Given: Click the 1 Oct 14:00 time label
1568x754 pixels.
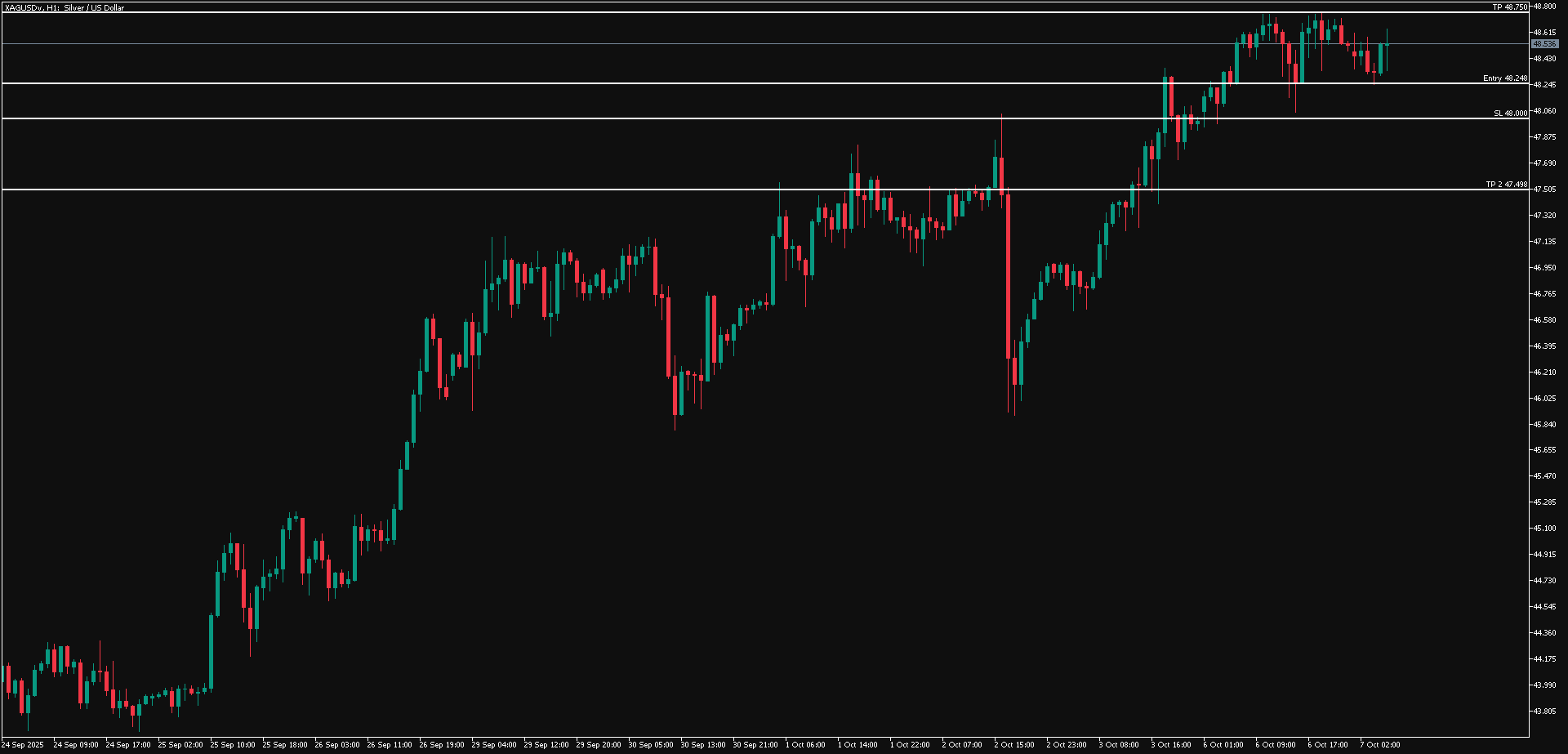Looking at the screenshot, I should [x=857, y=745].
